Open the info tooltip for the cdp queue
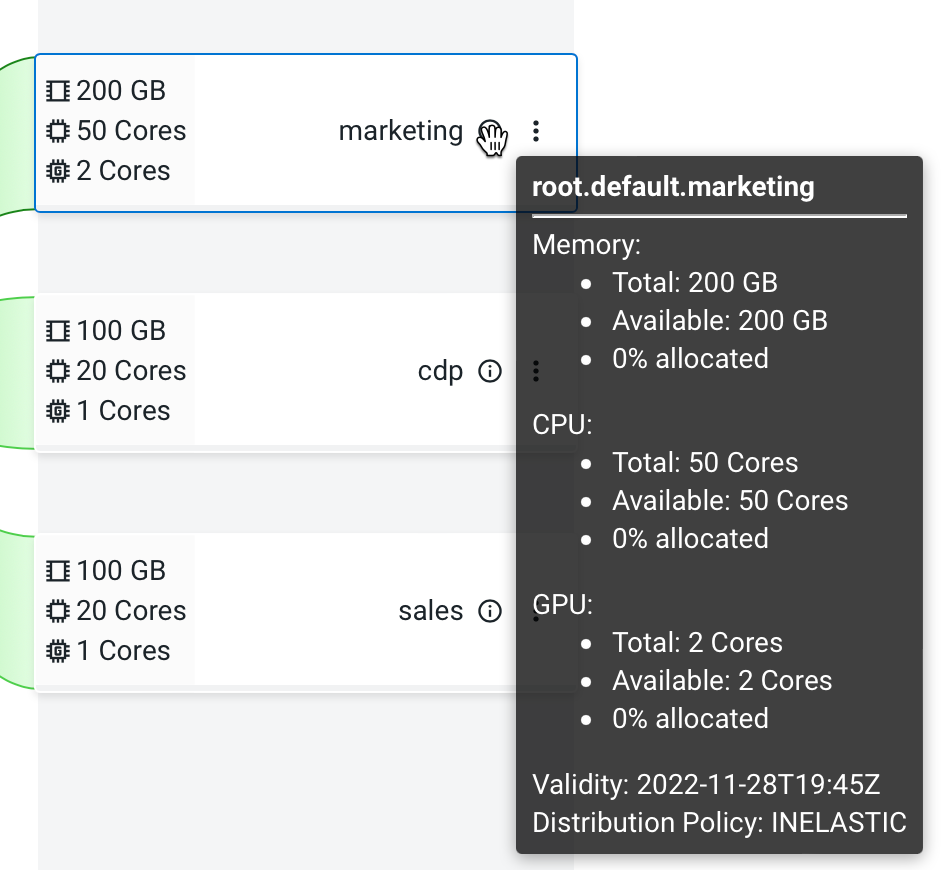The height and width of the screenshot is (870, 946). coord(489,370)
